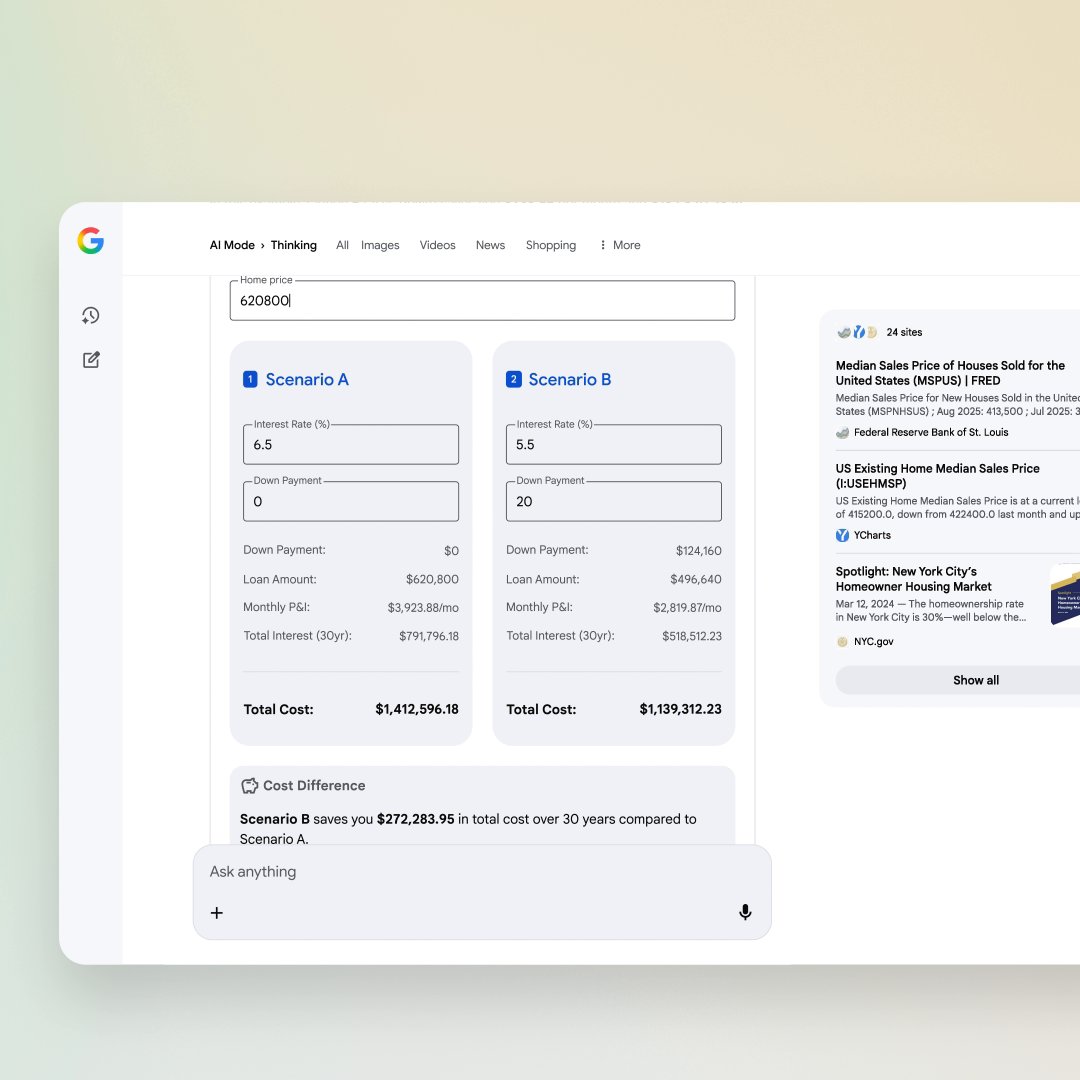Screen dimensions: 1080x1080
Task: Select Scenario A total interest $791,796.18
Action: click(x=428, y=636)
